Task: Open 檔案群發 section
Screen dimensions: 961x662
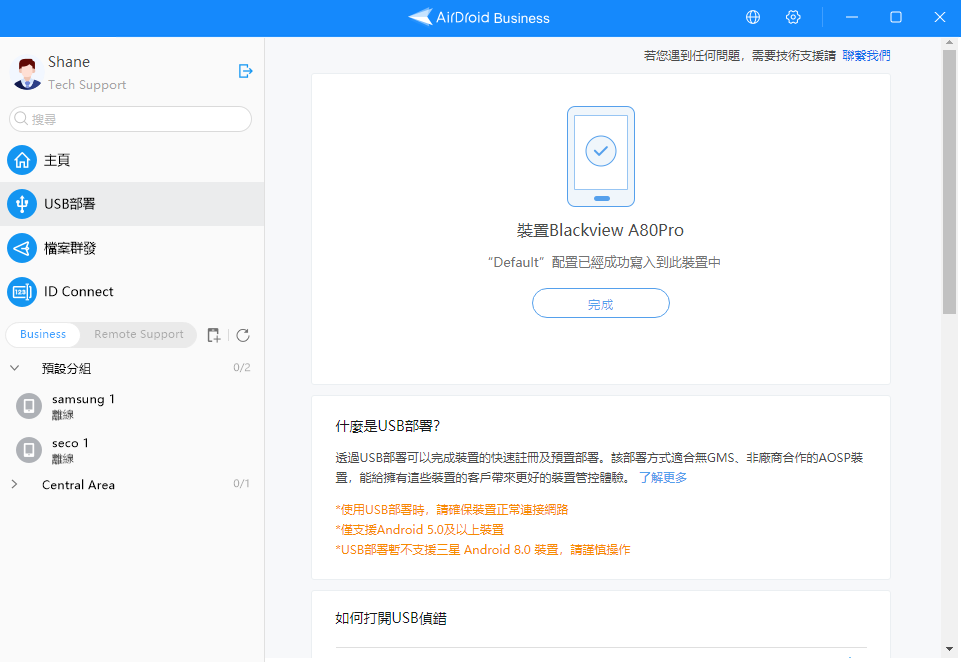Action: (x=132, y=248)
